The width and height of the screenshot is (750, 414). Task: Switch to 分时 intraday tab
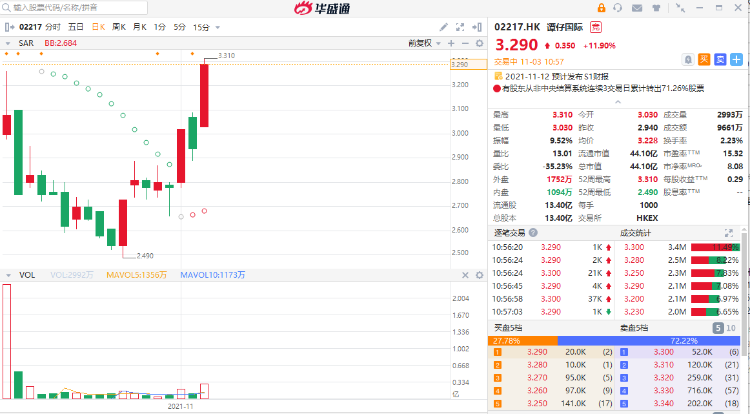pos(53,27)
